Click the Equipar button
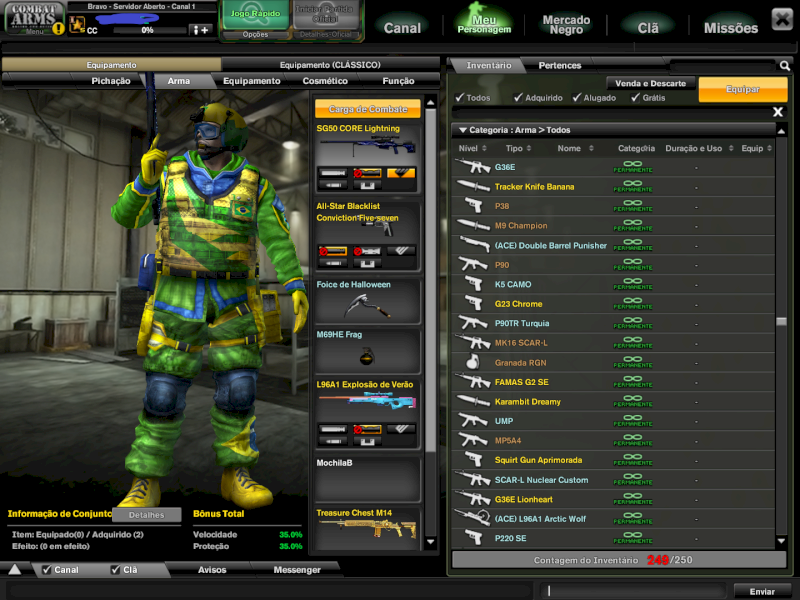Screen dimensions: 800x600 (x=743, y=89)
